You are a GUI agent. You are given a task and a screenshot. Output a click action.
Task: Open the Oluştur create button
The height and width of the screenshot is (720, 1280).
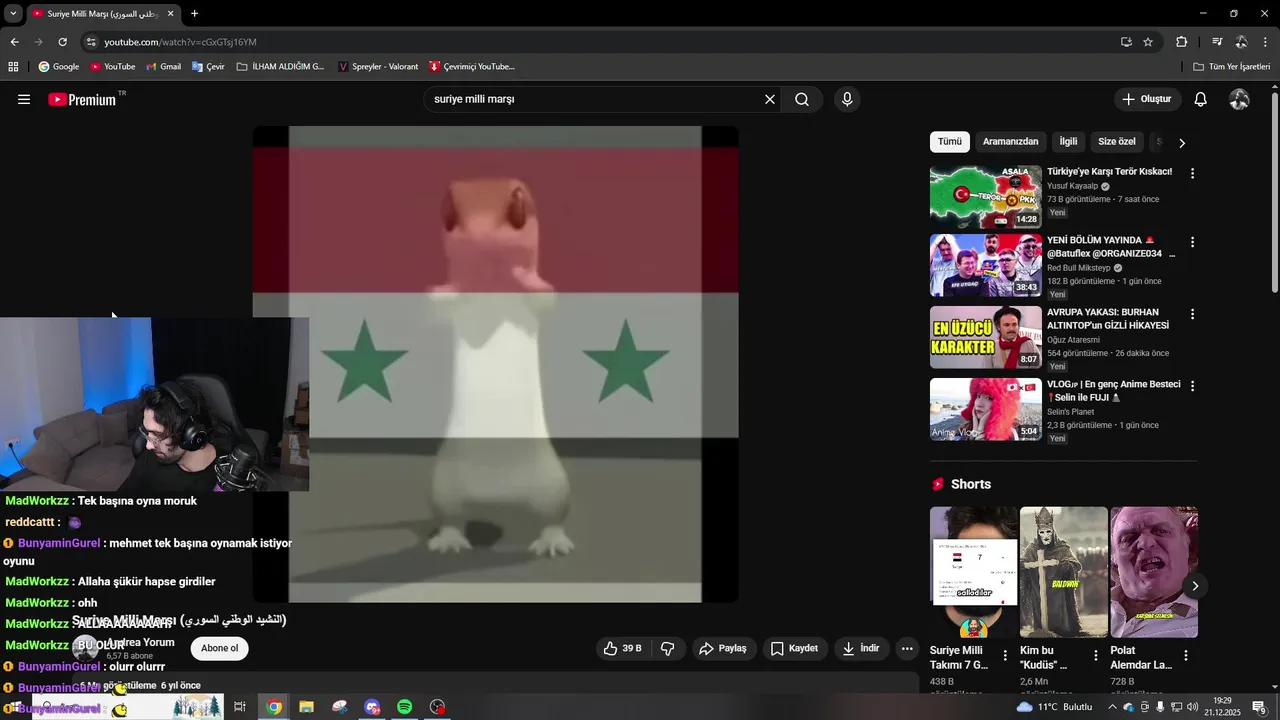pos(1147,99)
